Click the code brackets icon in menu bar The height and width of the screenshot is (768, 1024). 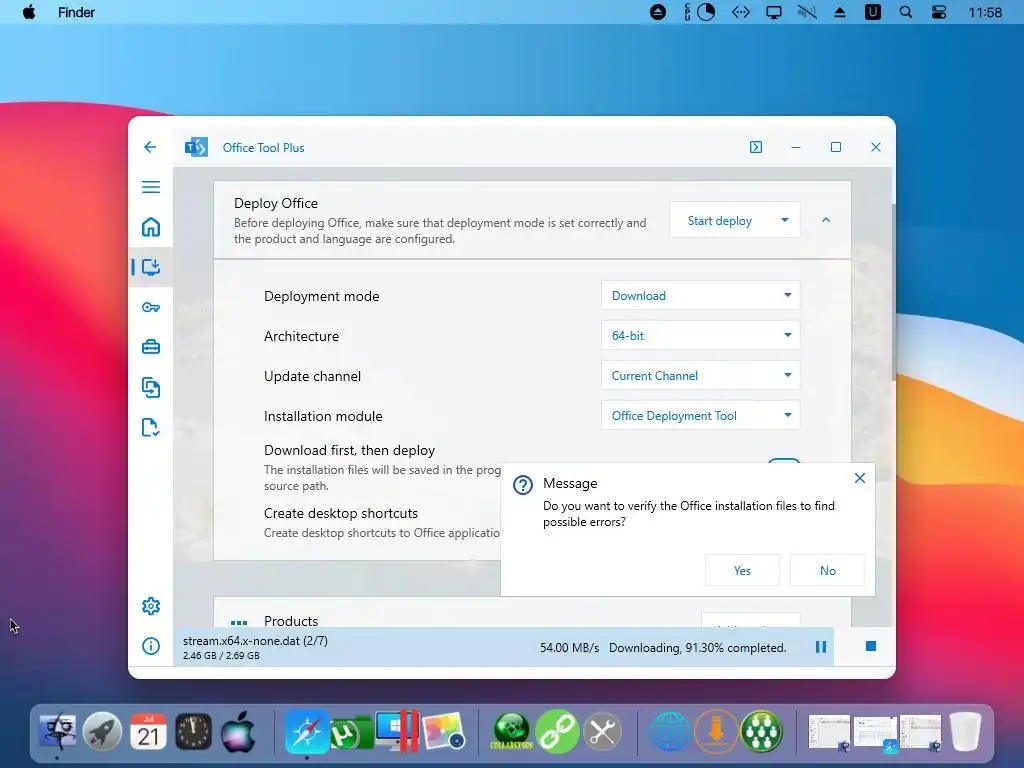(741, 12)
